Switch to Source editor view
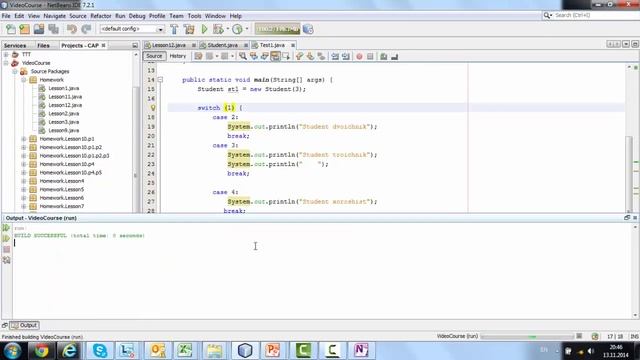Screen dimensions: 640x360 tap(154, 56)
